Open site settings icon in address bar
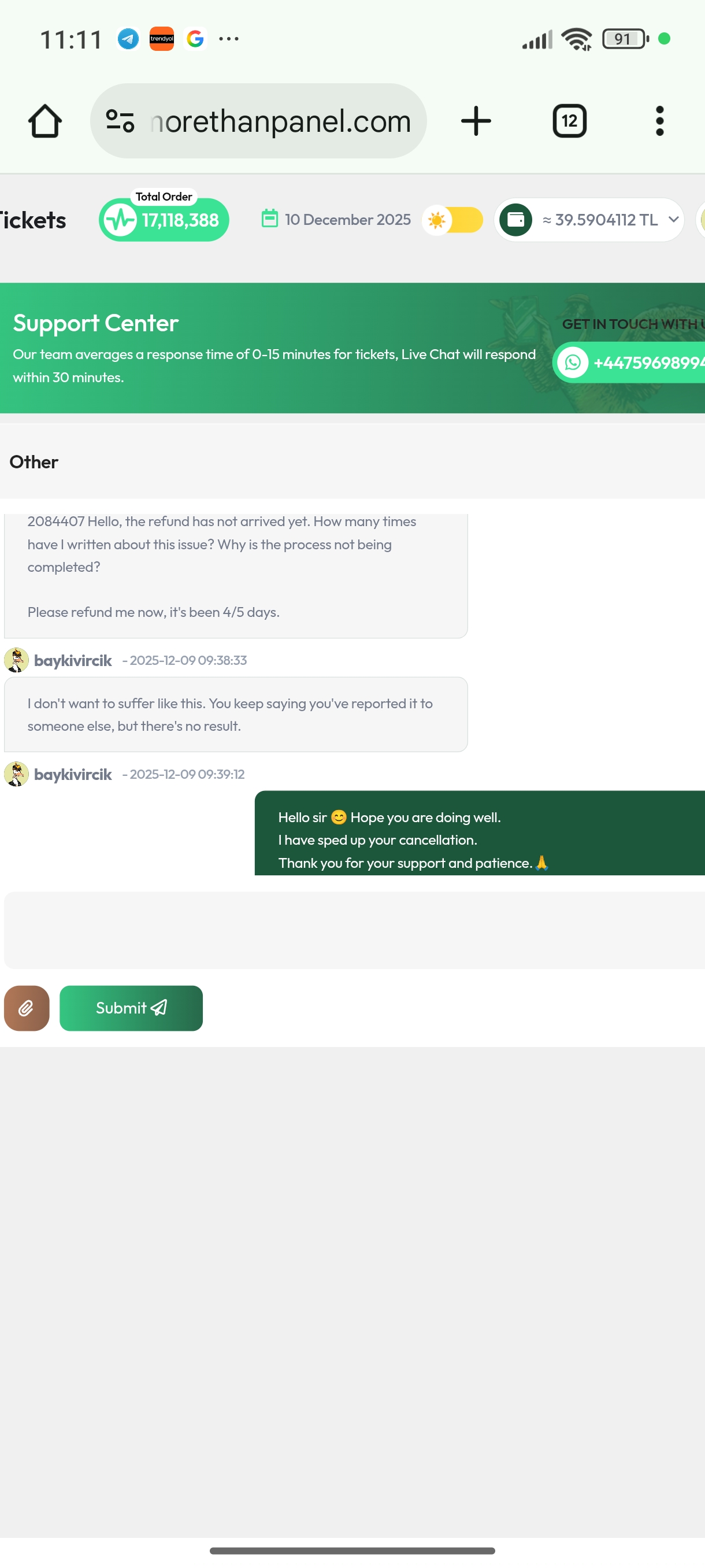The width and height of the screenshot is (705, 1568). (120, 120)
